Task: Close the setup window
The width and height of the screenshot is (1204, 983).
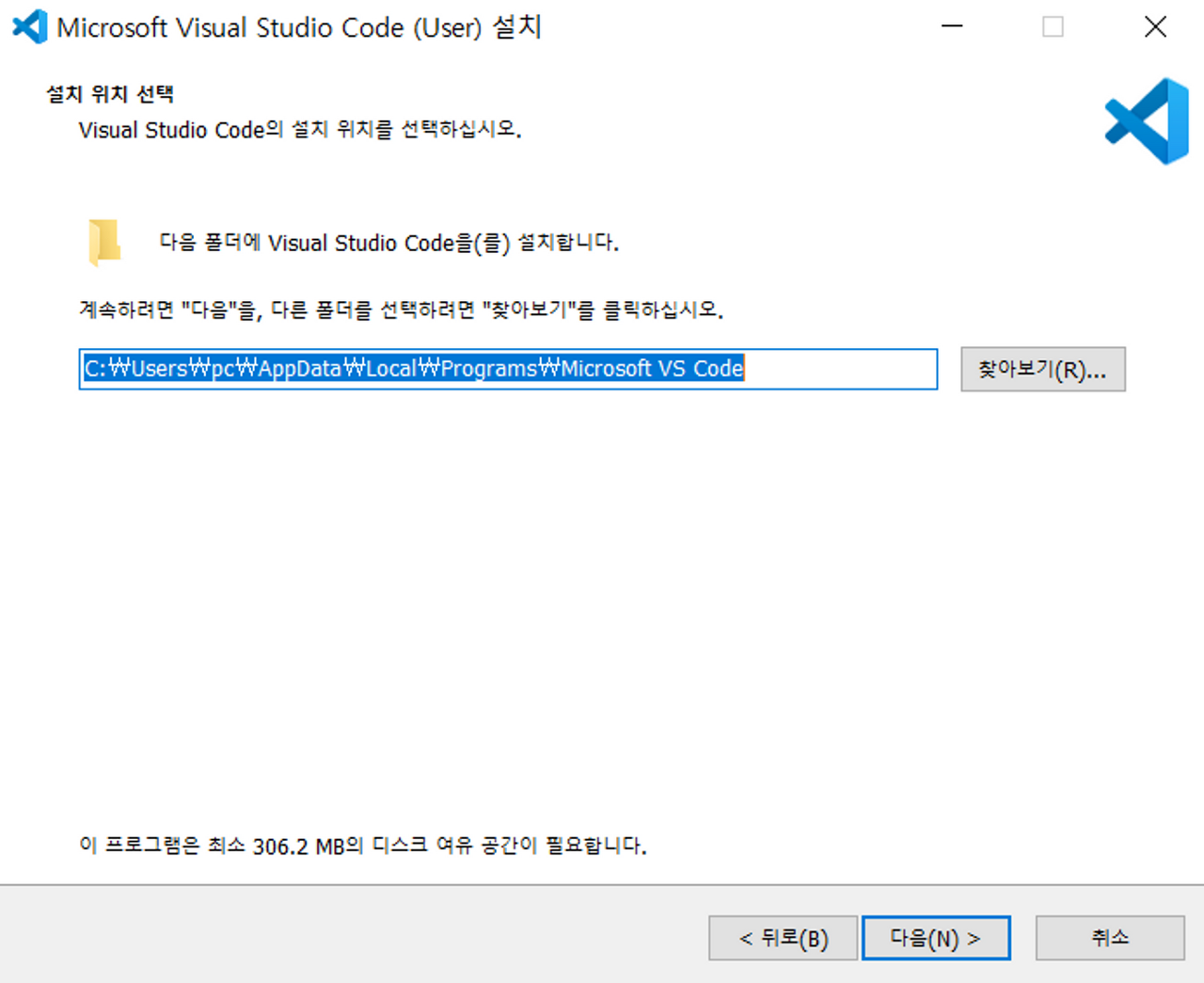Action: click(x=1156, y=26)
